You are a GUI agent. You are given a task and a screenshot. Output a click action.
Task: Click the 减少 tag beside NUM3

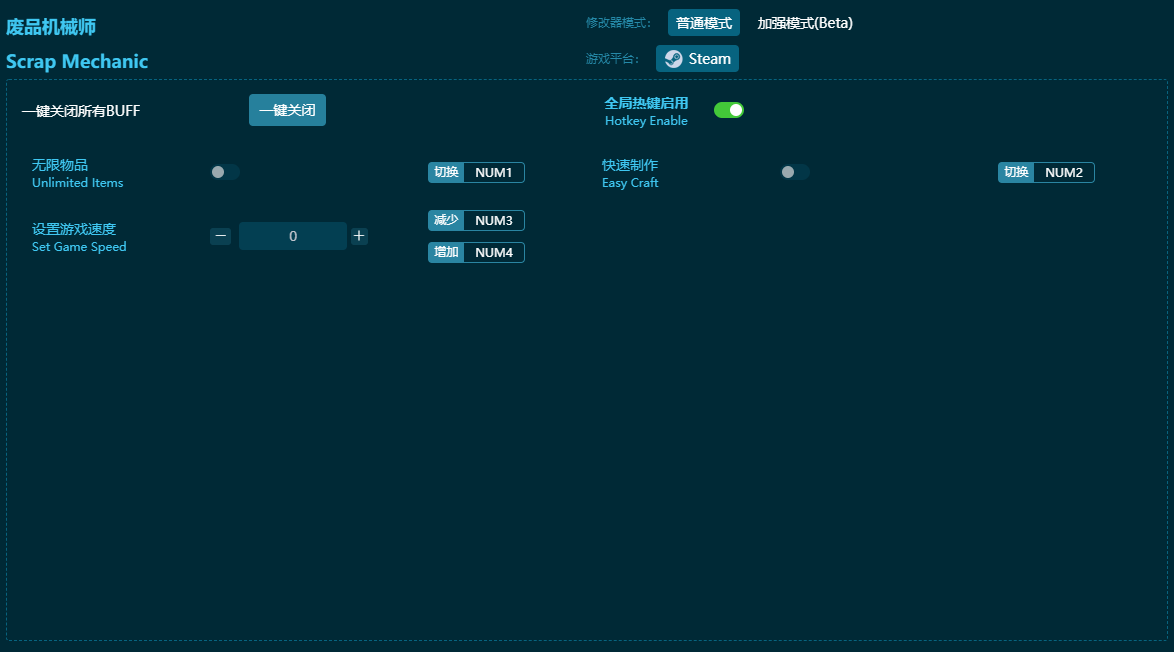click(446, 220)
